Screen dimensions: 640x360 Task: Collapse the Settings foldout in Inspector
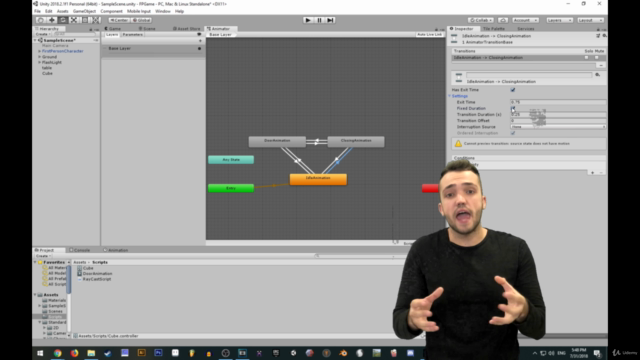[x=450, y=96]
